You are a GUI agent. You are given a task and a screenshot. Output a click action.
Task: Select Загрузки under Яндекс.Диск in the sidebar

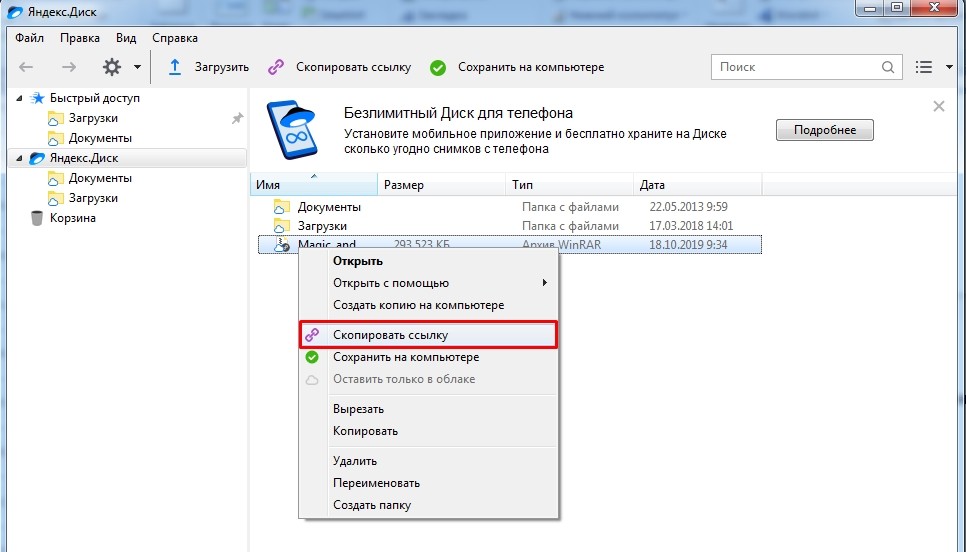(93, 198)
